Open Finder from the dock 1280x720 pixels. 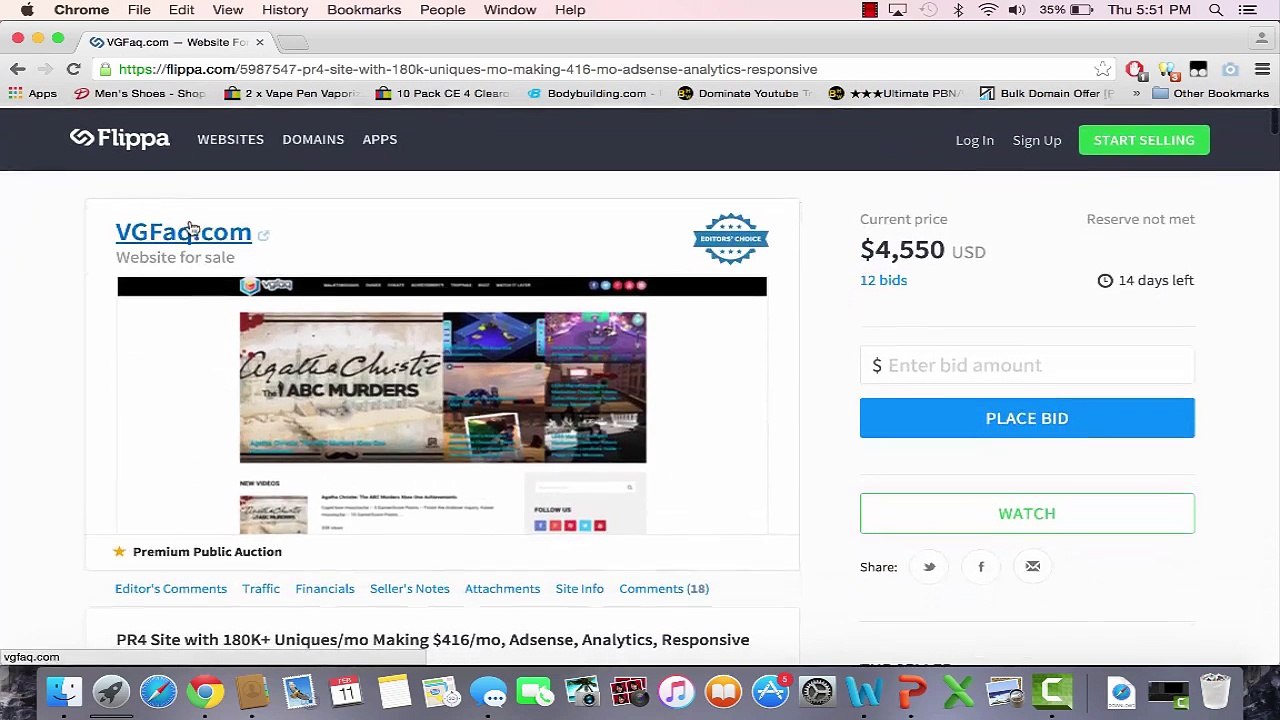click(65, 692)
